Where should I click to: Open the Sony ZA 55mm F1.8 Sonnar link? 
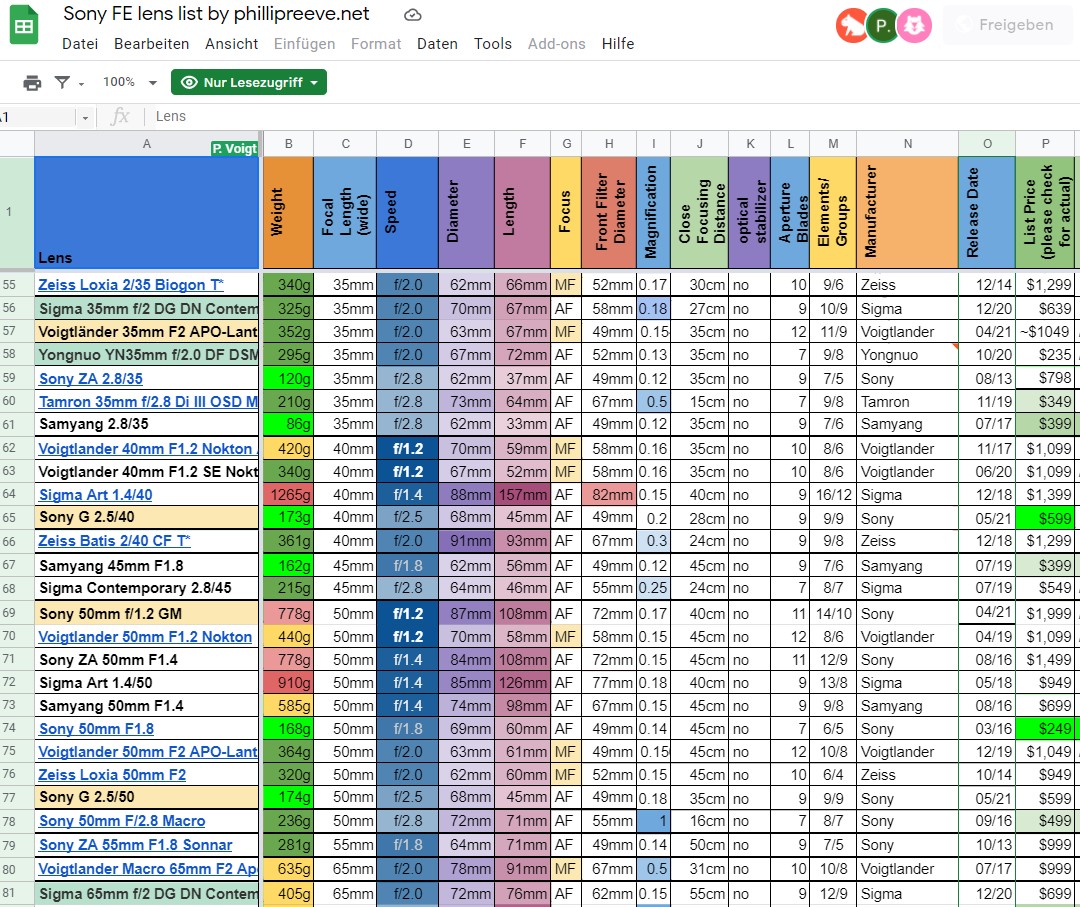(x=136, y=845)
